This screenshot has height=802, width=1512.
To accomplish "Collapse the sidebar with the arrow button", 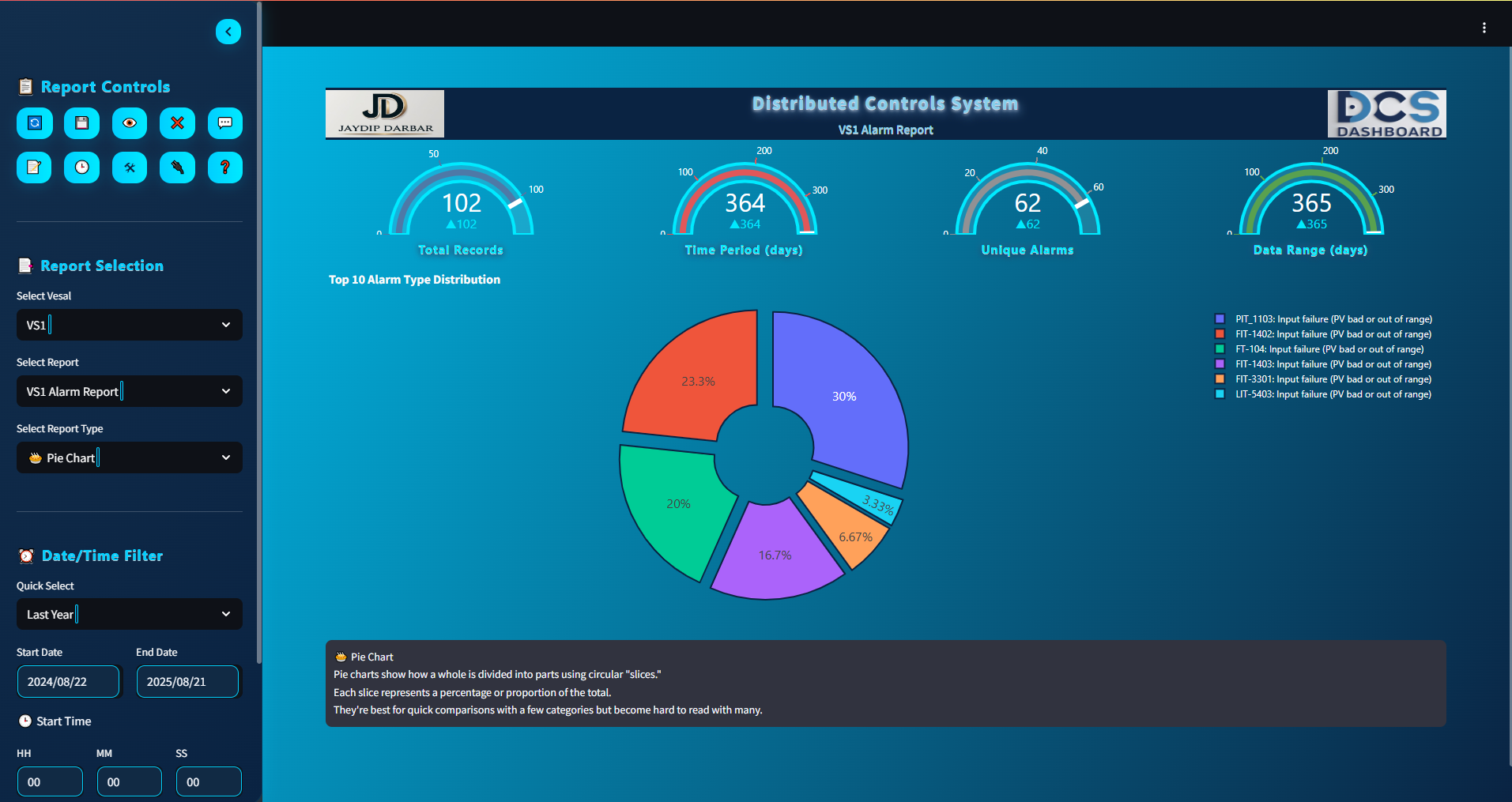I will [228, 32].
